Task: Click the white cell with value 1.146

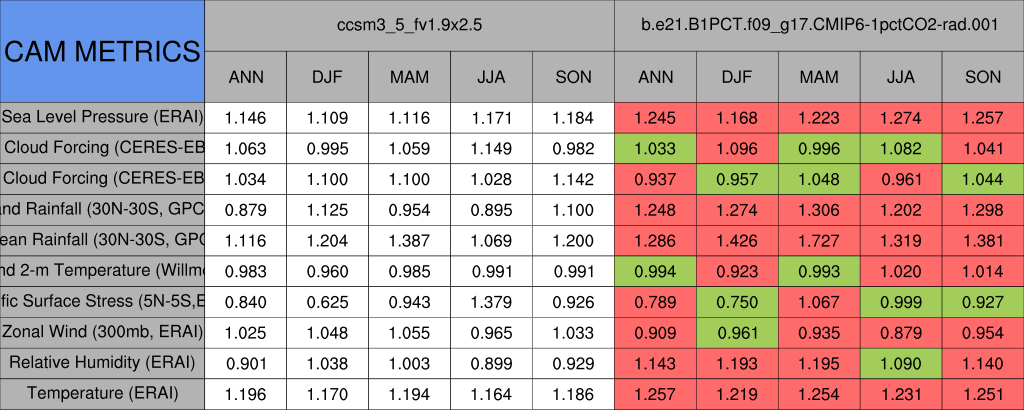Action: [x=246, y=117]
